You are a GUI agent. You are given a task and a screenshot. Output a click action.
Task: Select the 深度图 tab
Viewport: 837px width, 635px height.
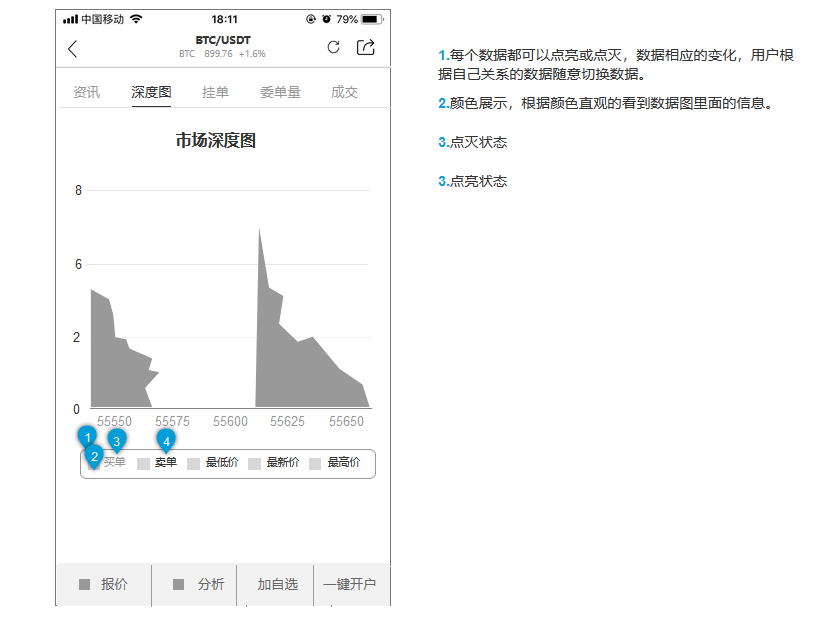click(x=152, y=92)
